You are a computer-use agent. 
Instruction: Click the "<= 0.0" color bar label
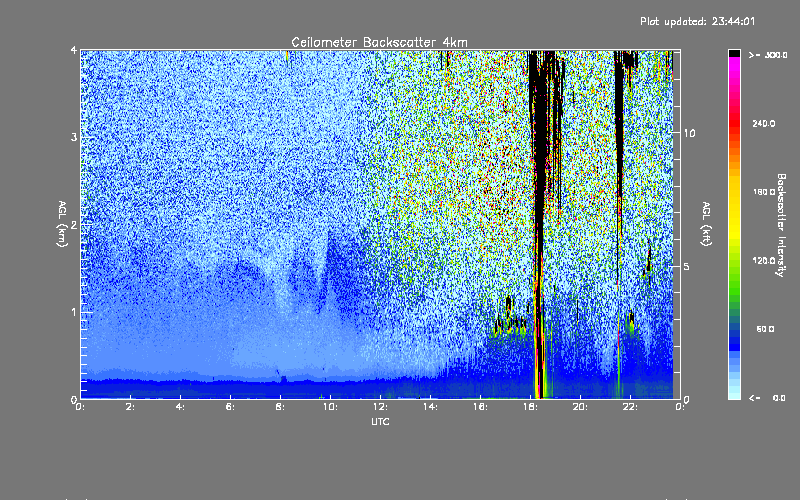pyautogui.click(x=767, y=398)
